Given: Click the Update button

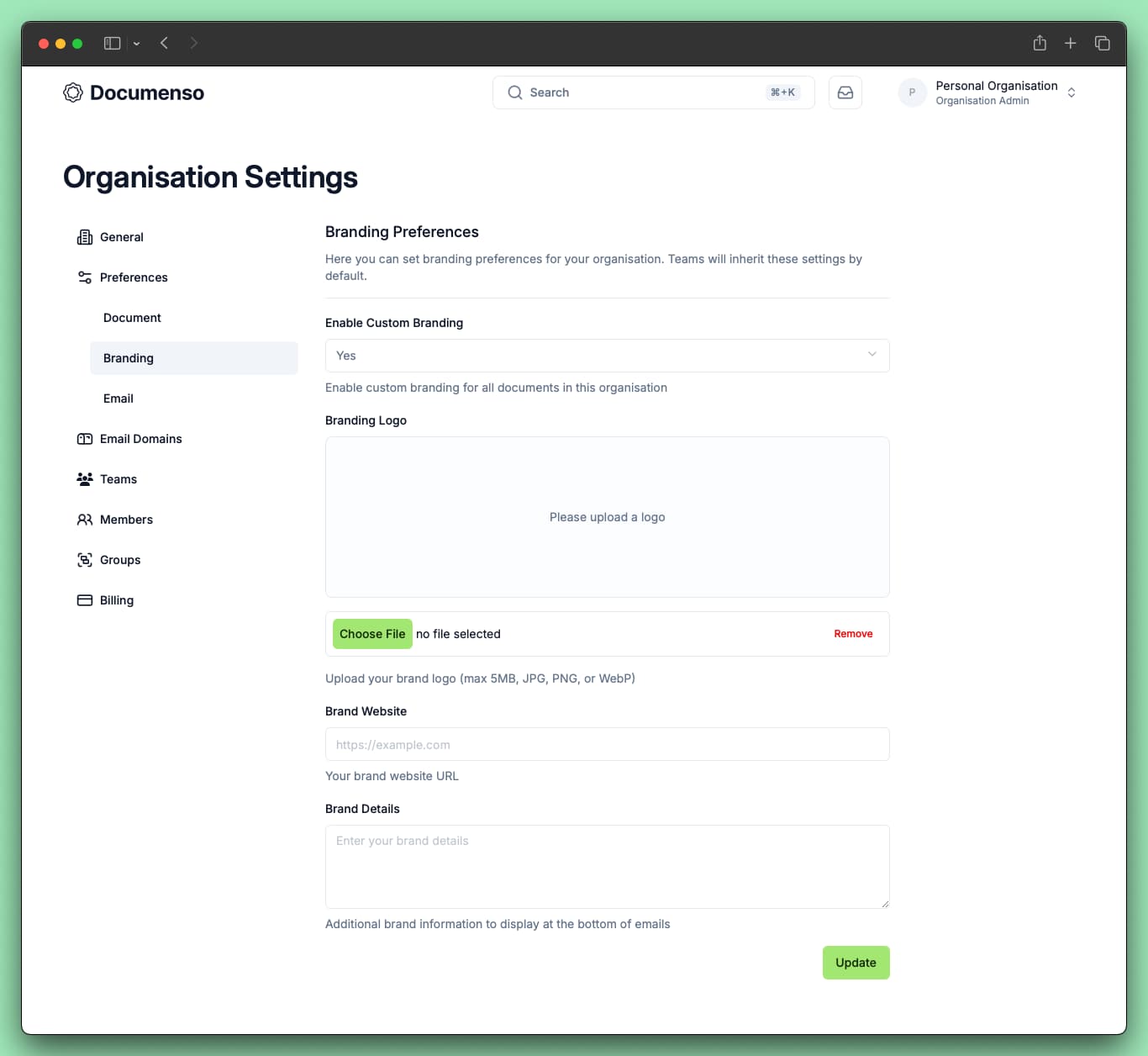Looking at the screenshot, I should (856, 962).
